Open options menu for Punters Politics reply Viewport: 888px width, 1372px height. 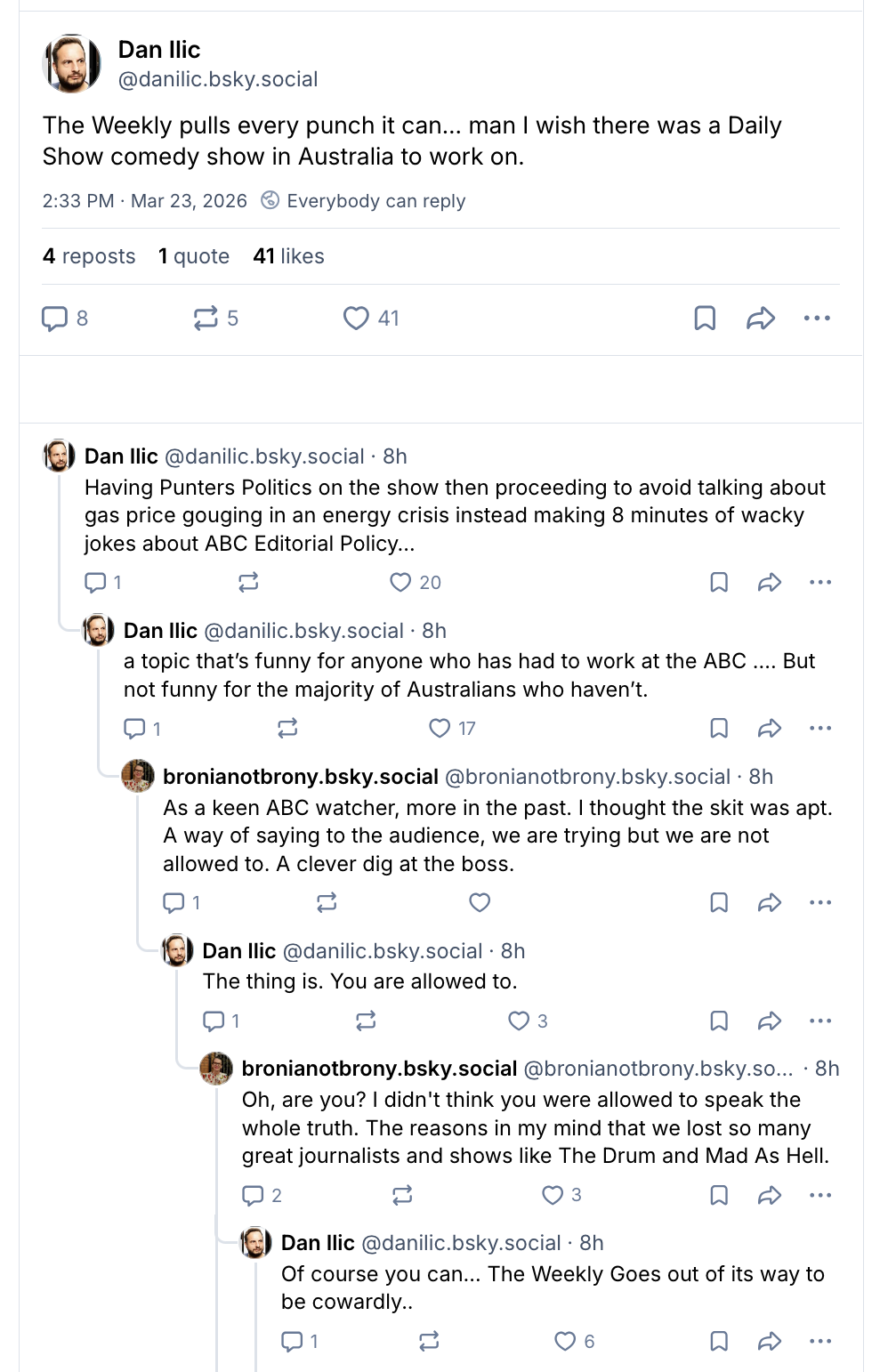(x=820, y=583)
